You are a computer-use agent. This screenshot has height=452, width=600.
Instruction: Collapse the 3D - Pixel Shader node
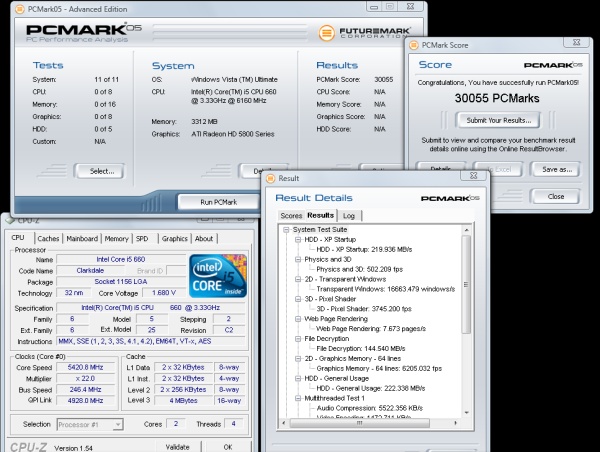298,299
